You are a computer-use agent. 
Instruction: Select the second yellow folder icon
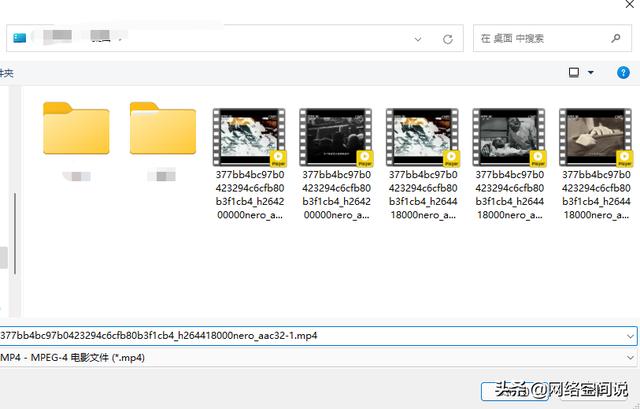(162, 128)
